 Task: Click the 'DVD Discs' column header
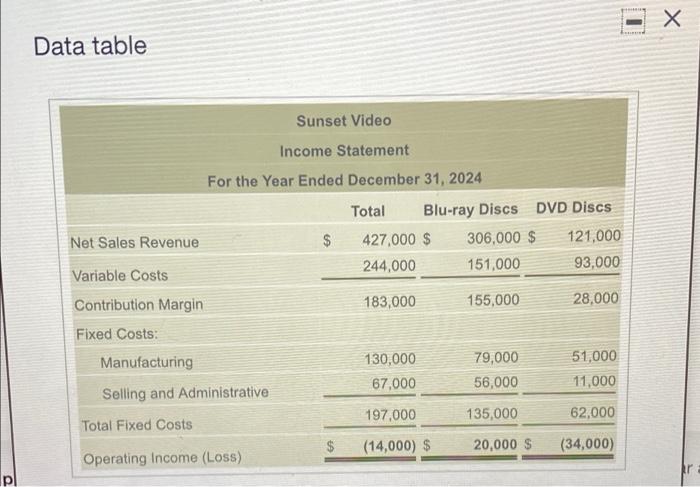(574, 208)
